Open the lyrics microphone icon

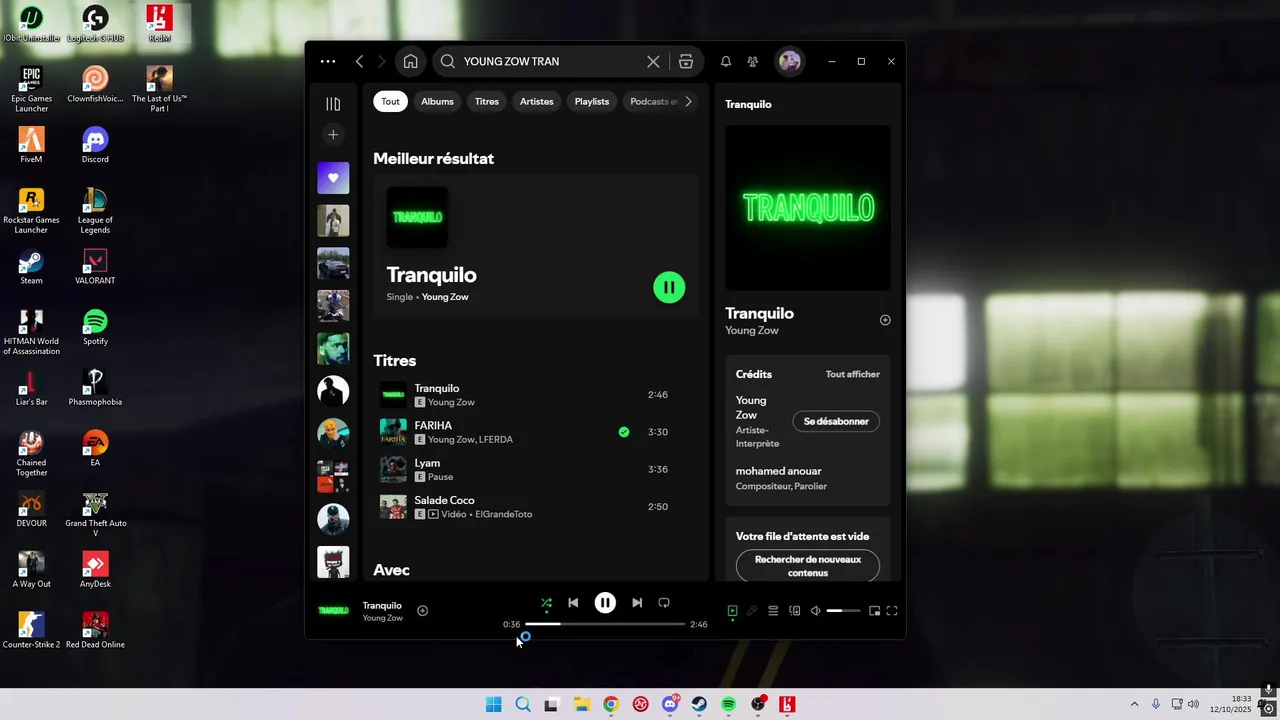tap(752, 611)
